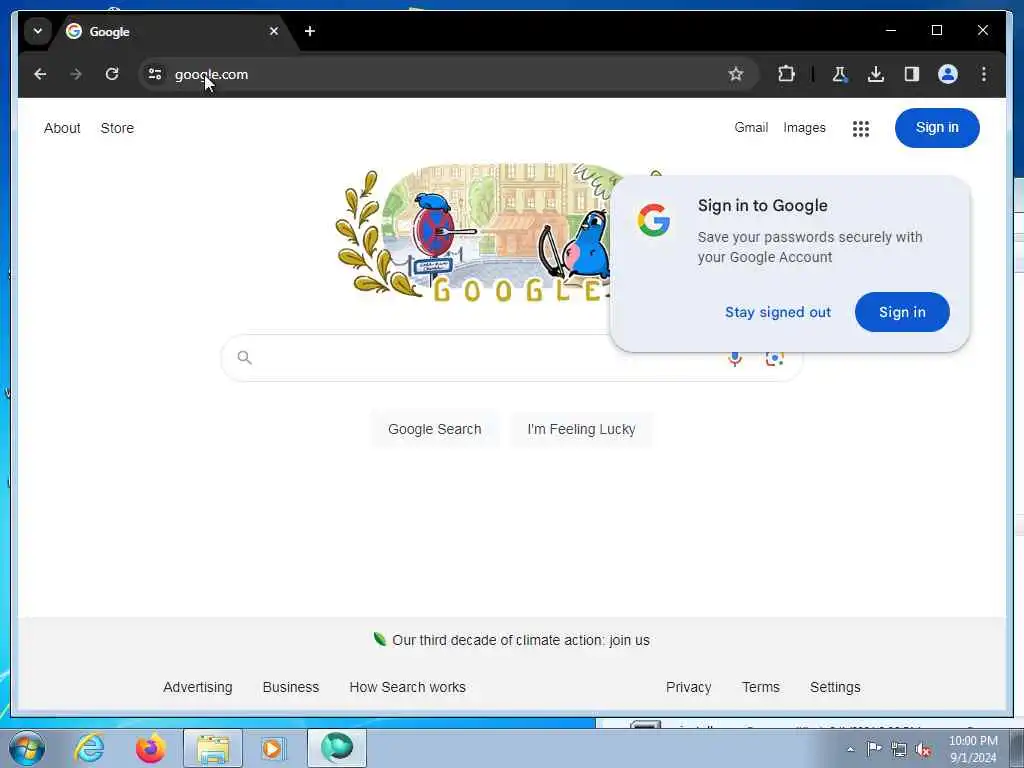Click Sign in inside the popup

tap(902, 312)
